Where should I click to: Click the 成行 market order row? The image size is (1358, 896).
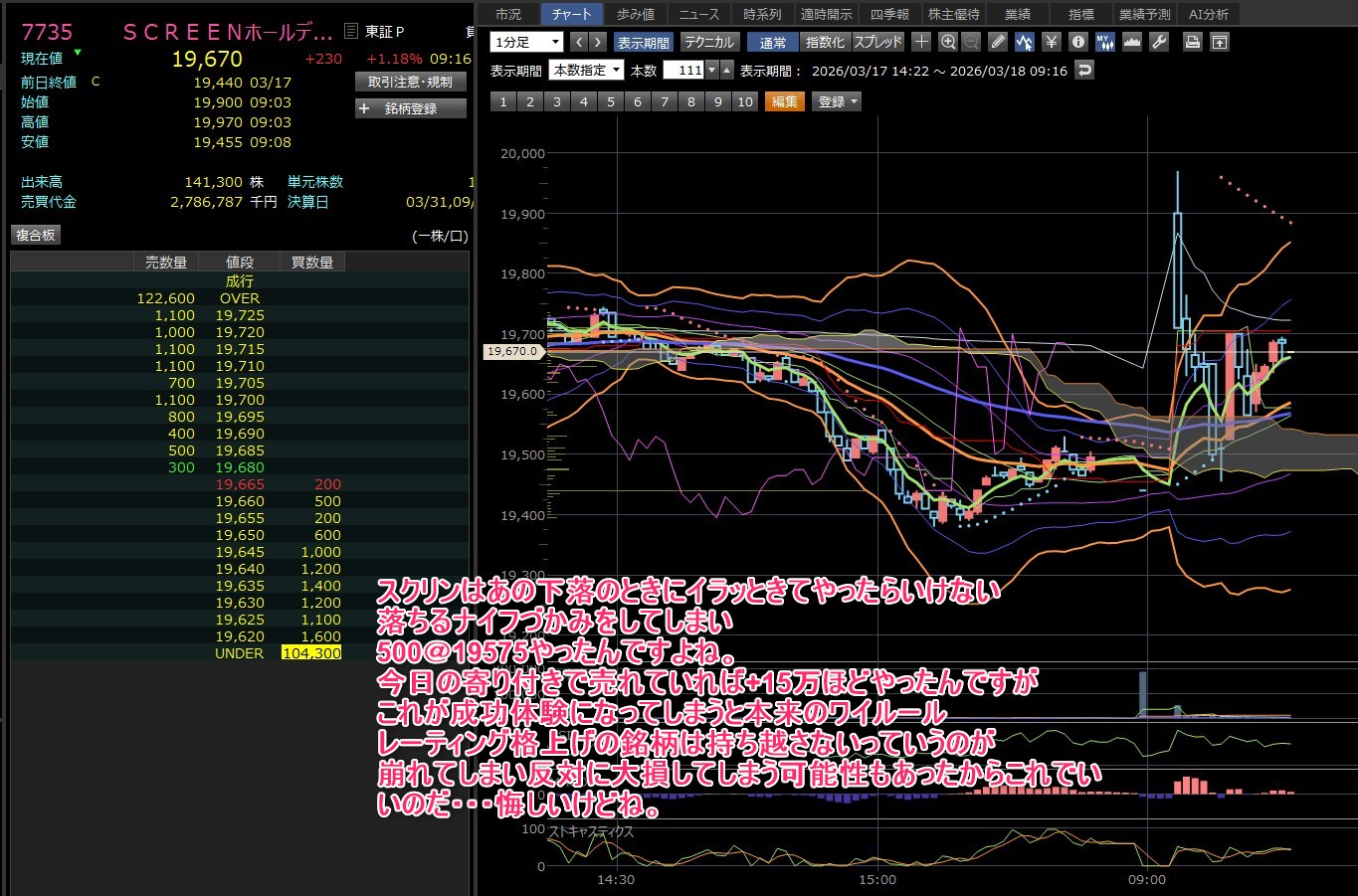pyautogui.click(x=240, y=281)
